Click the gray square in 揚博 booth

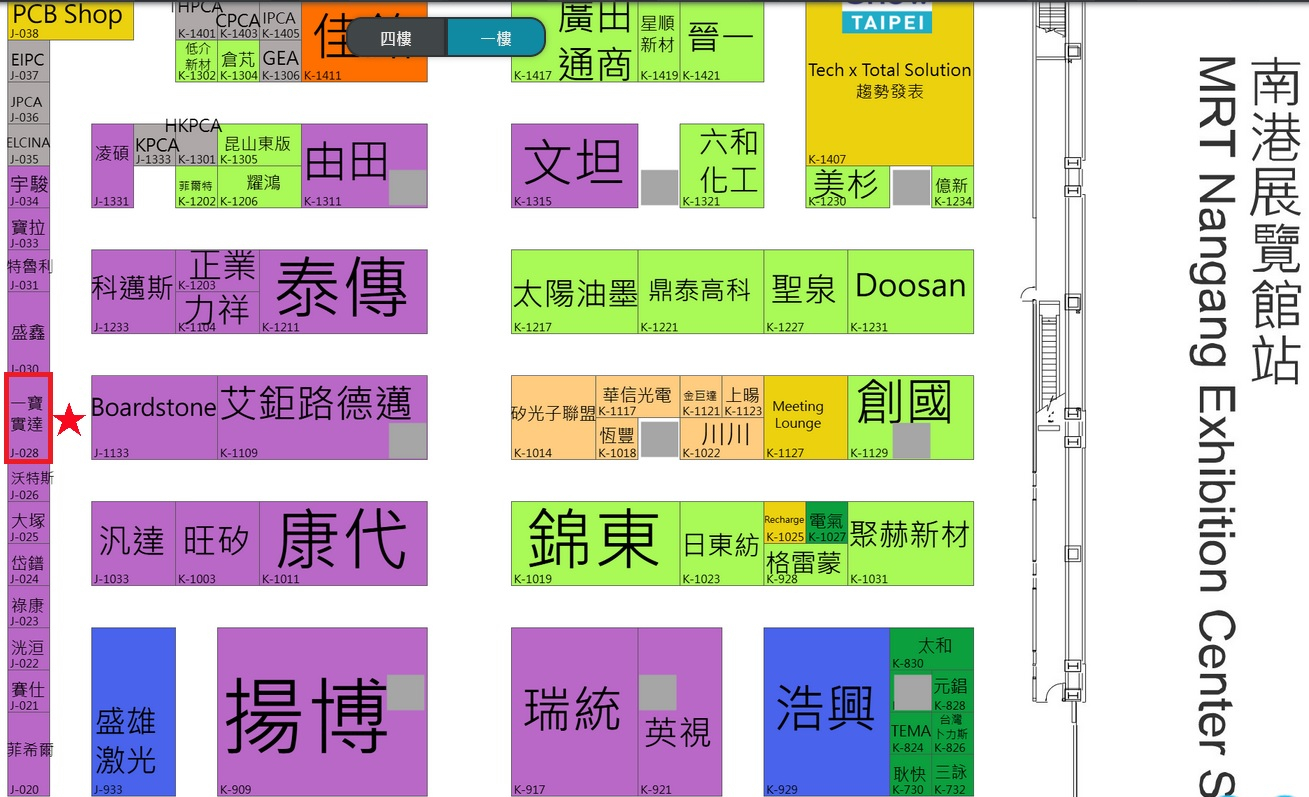[405, 693]
